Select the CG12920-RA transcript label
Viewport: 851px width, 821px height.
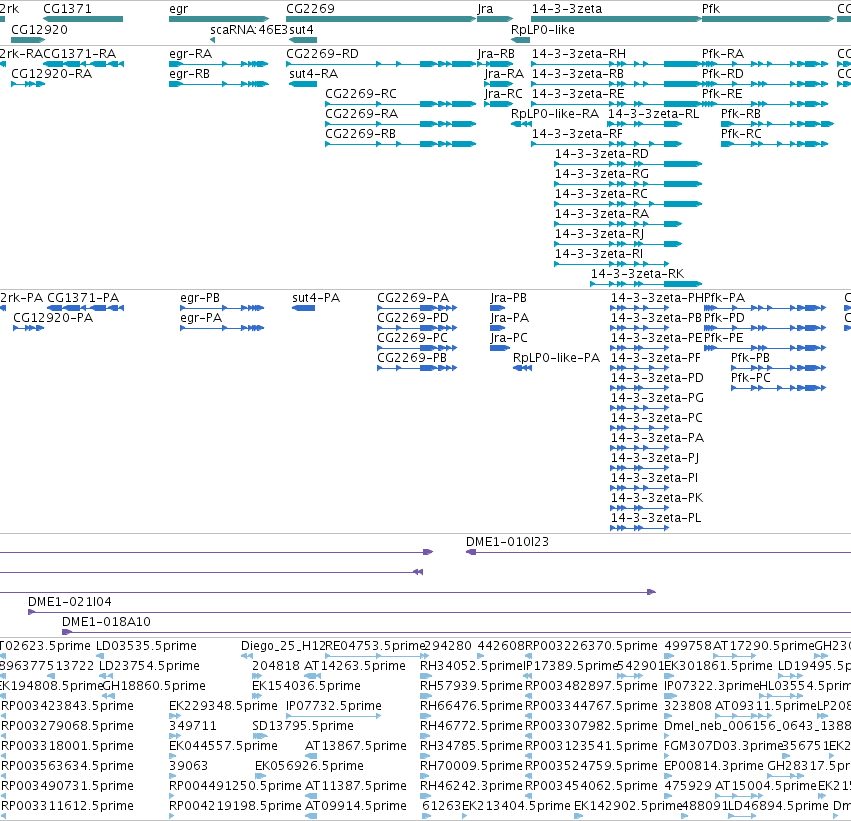pos(52,73)
